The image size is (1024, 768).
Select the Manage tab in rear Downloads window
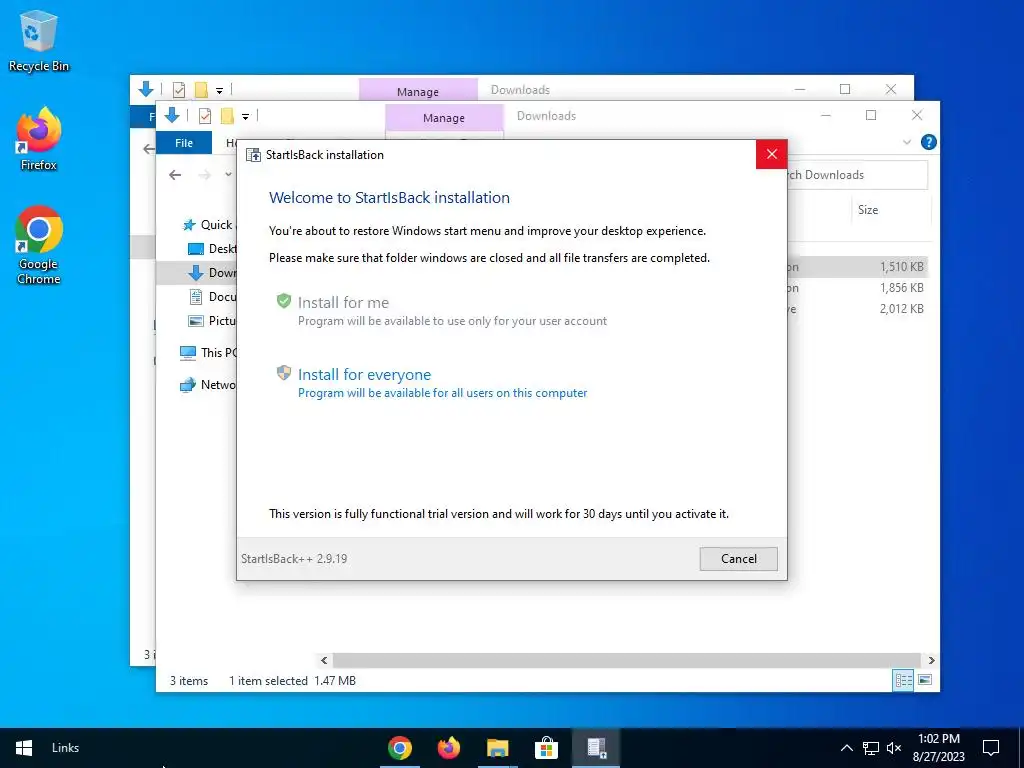click(418, 91)
